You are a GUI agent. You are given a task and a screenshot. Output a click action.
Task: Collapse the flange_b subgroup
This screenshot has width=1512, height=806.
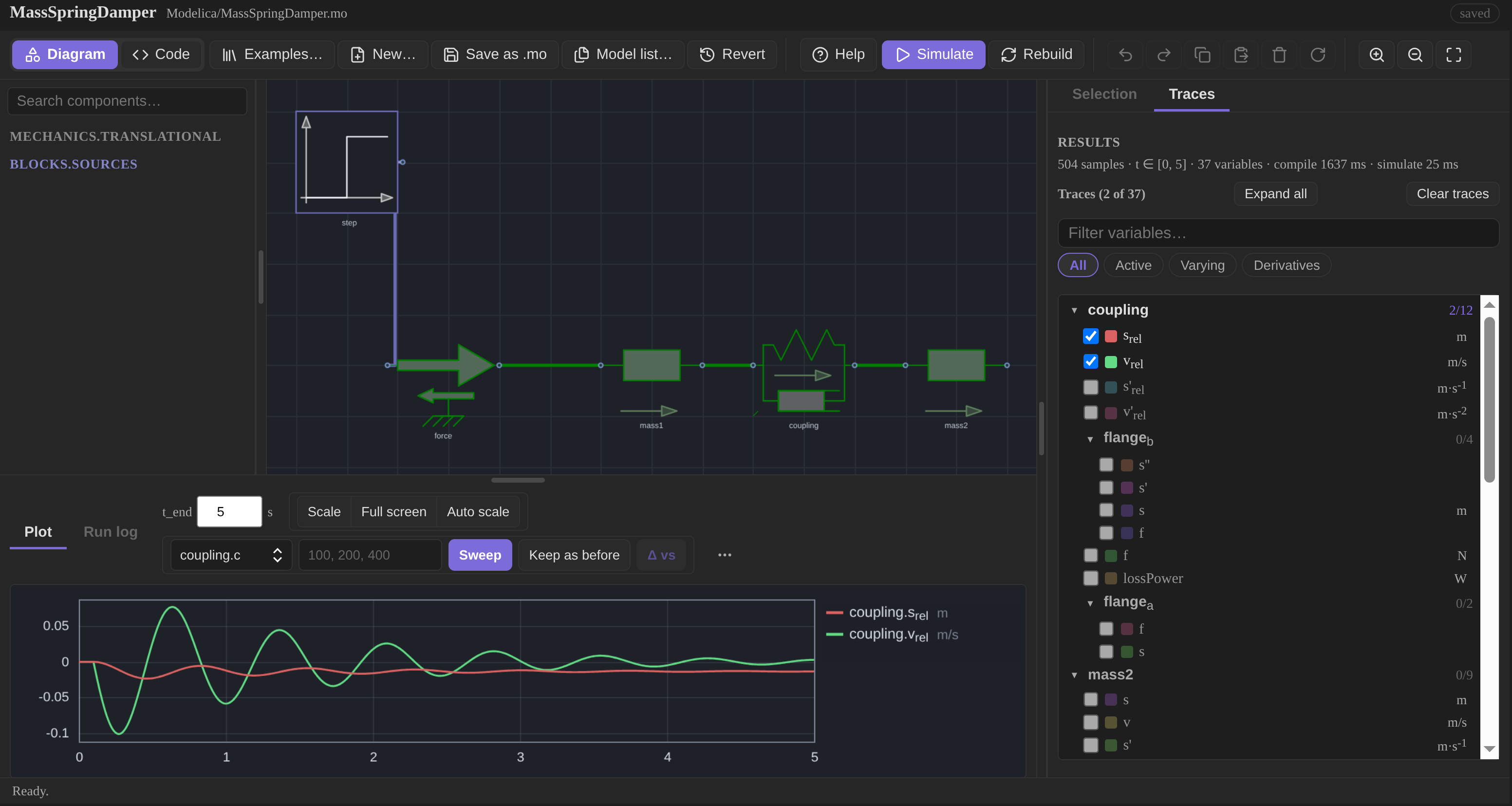(1090, 439)
